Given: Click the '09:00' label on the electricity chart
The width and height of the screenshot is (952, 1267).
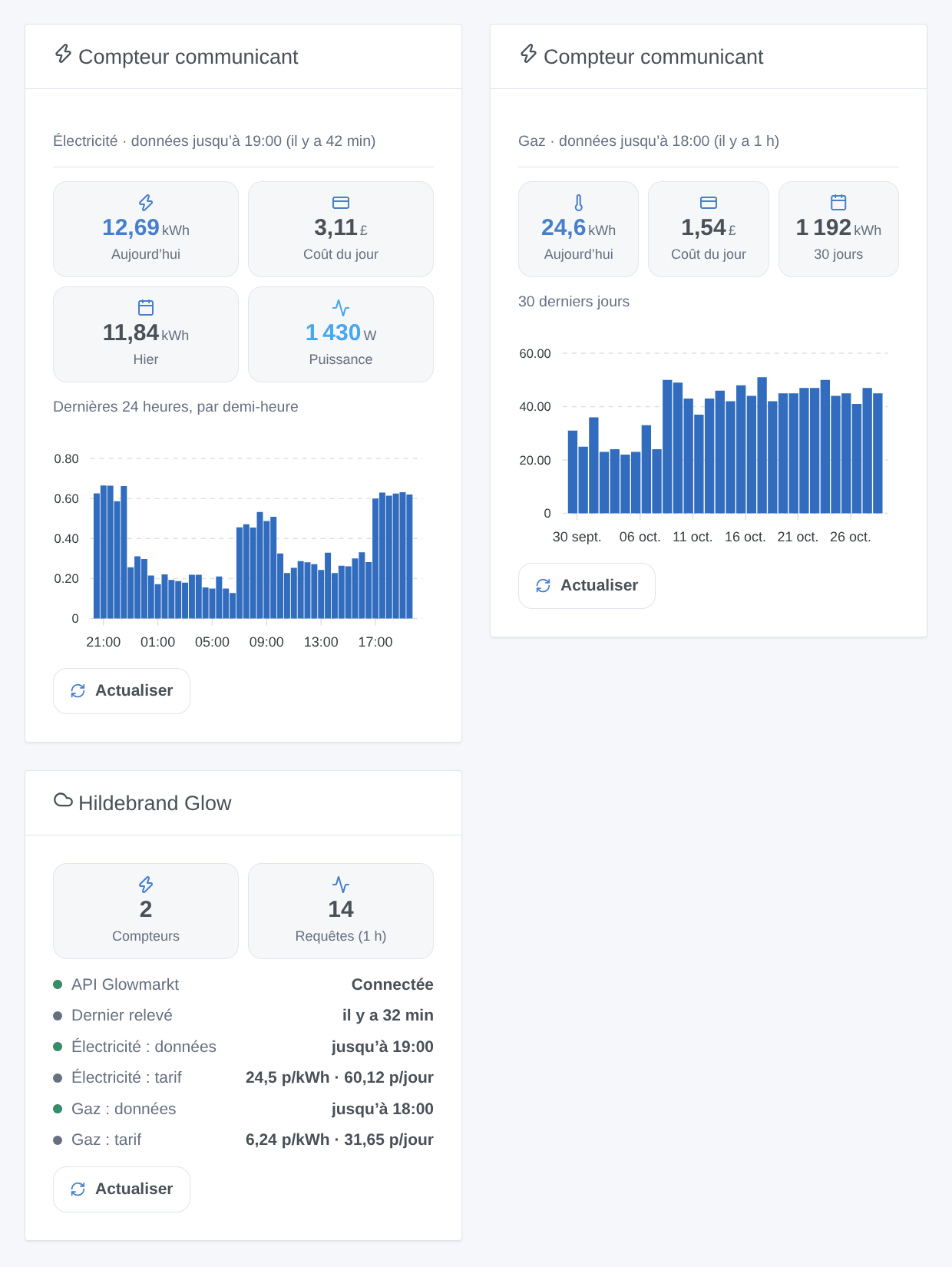Looking at the screenshot, I should click(266, 642).
